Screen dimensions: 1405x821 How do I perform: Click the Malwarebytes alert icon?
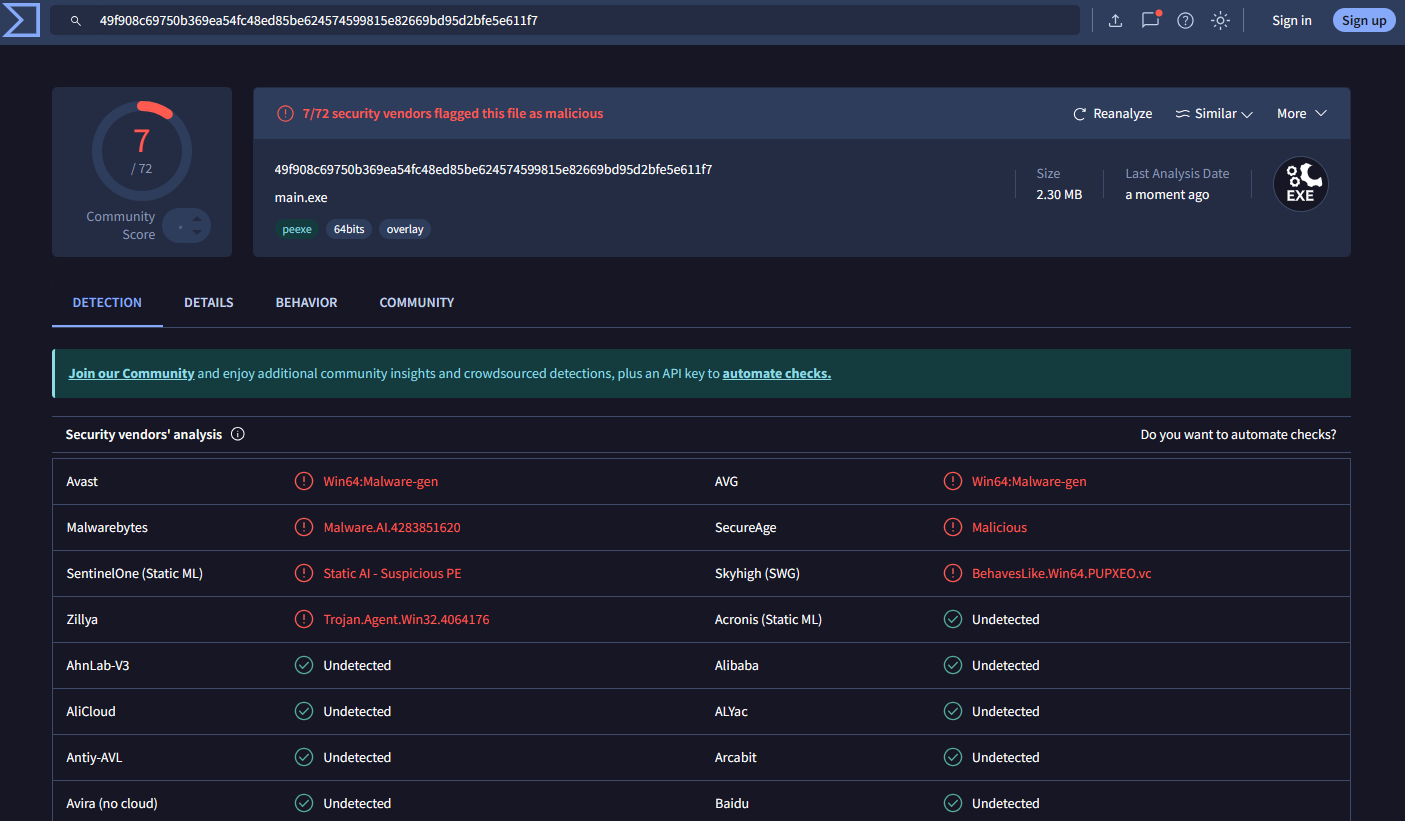(x=304, y=527)
